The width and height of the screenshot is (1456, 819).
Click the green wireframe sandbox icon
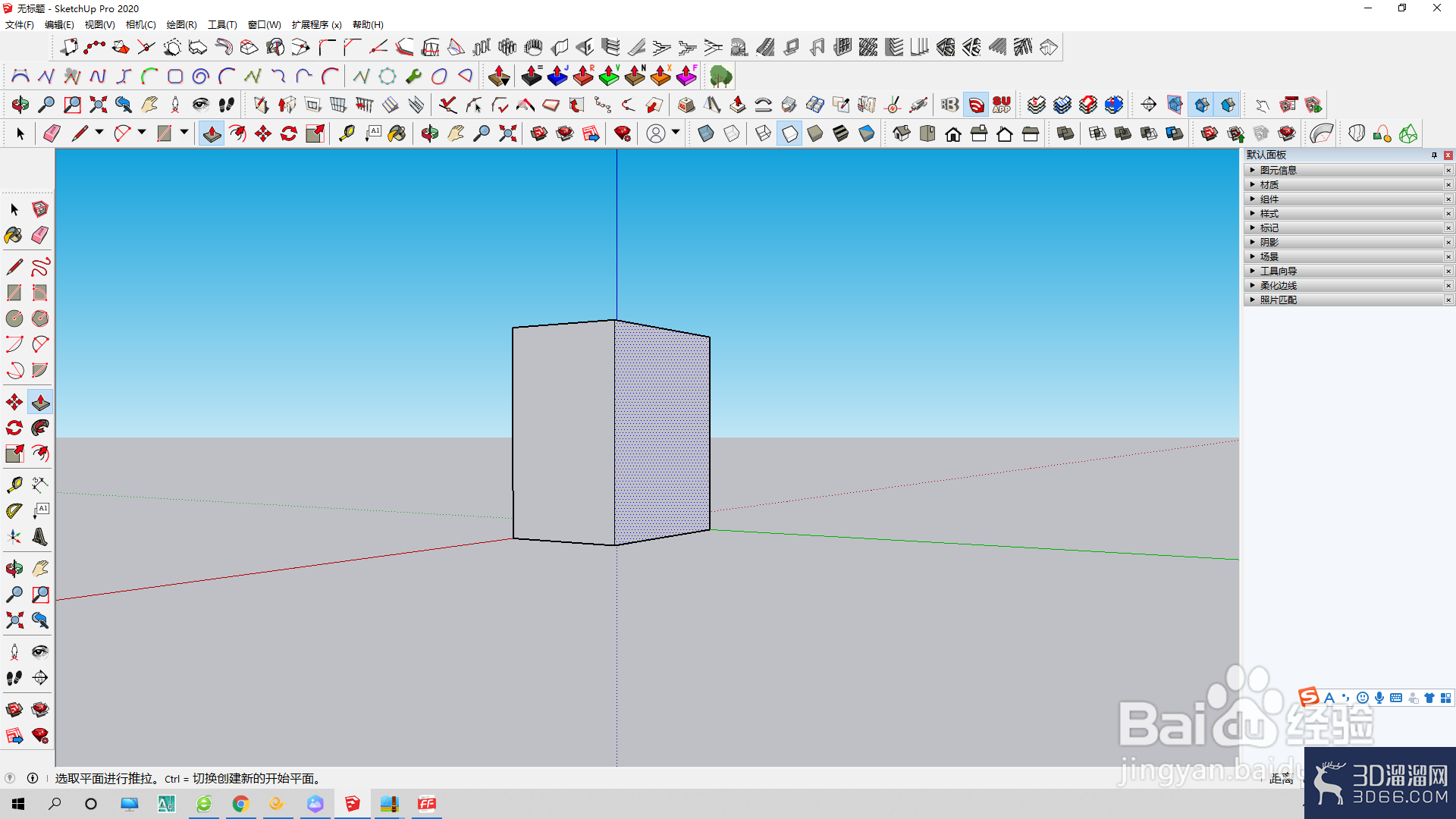[x=1408, y=133]
